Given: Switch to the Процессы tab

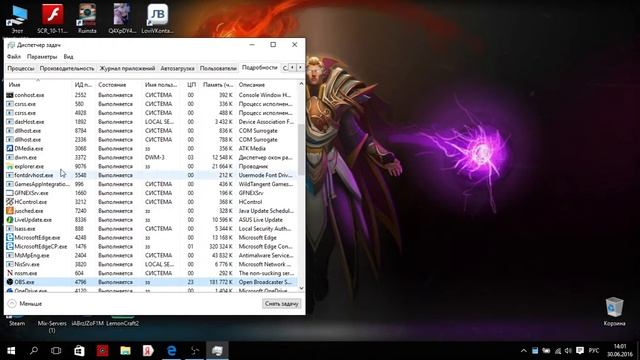Looking at the screenshot, I should pyautogui.click(x=21, y=68).
